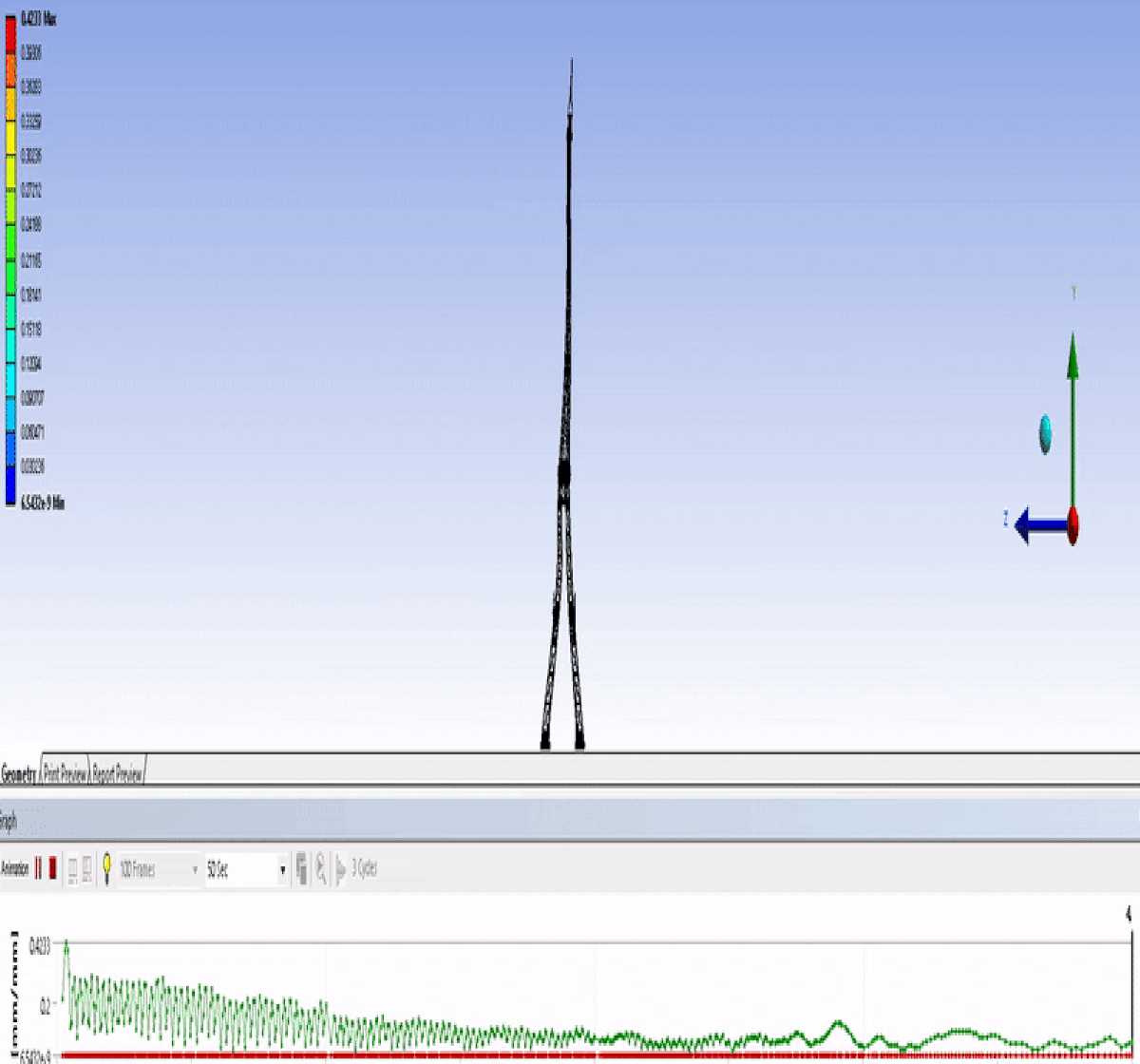1140x1064 pixels.
Task: Click the red X axis ball of triad
Action: pyautogui.click(x=1073, y=525)
